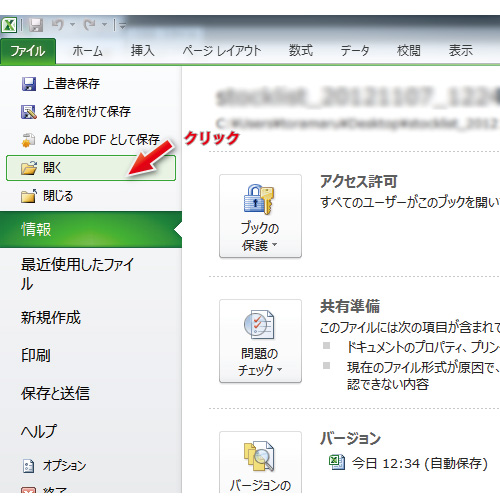This screenshot has height=500, width=500.
Task: Click the save floppy icon in quick access toolbar
Action: click(36, 25)
